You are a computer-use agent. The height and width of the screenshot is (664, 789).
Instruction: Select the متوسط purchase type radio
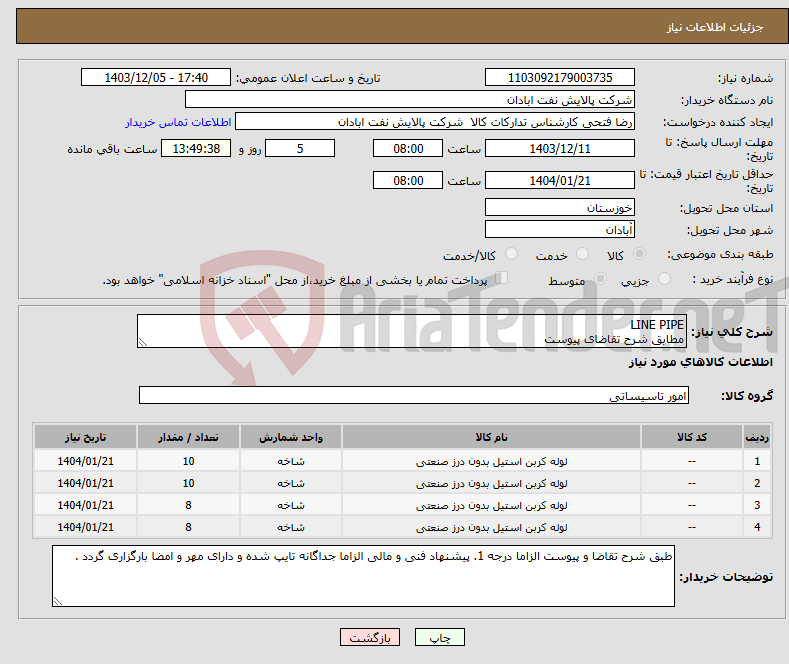600,279
